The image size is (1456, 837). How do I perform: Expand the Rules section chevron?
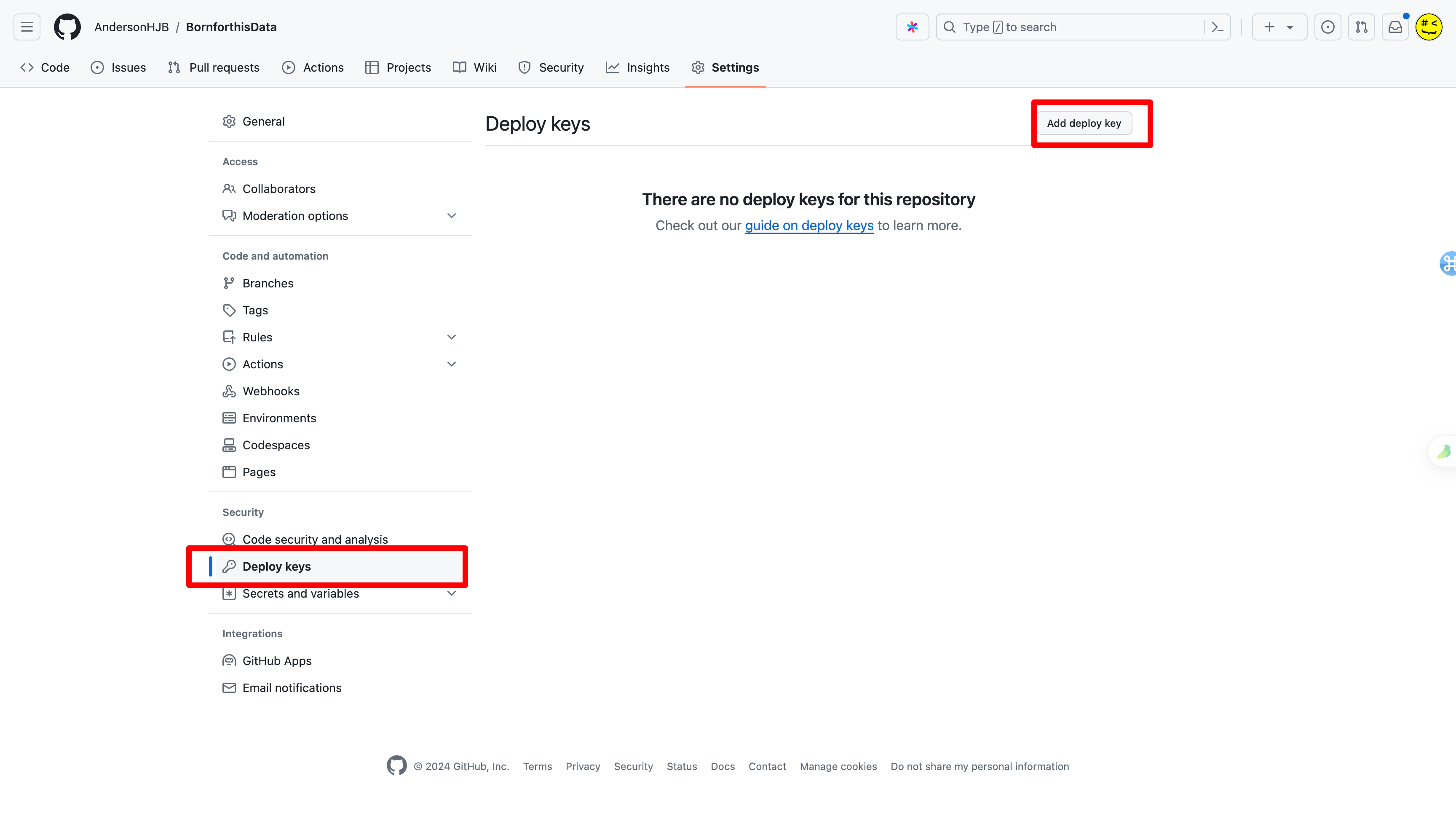452,337
